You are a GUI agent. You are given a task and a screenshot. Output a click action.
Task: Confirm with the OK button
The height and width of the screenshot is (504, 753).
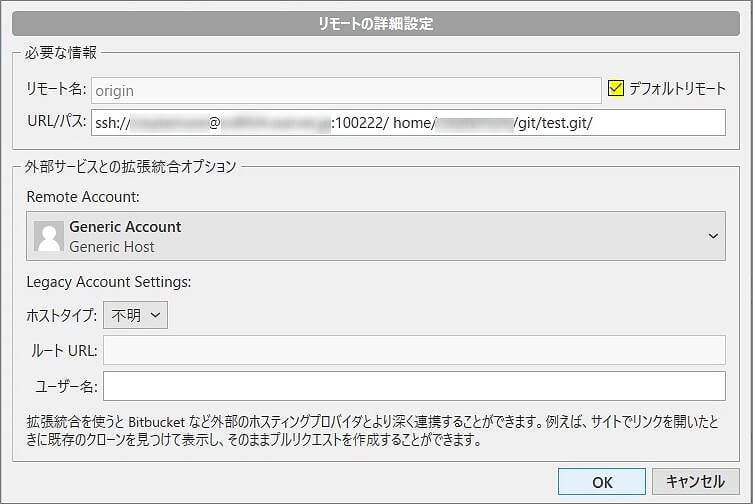[602, 482]
